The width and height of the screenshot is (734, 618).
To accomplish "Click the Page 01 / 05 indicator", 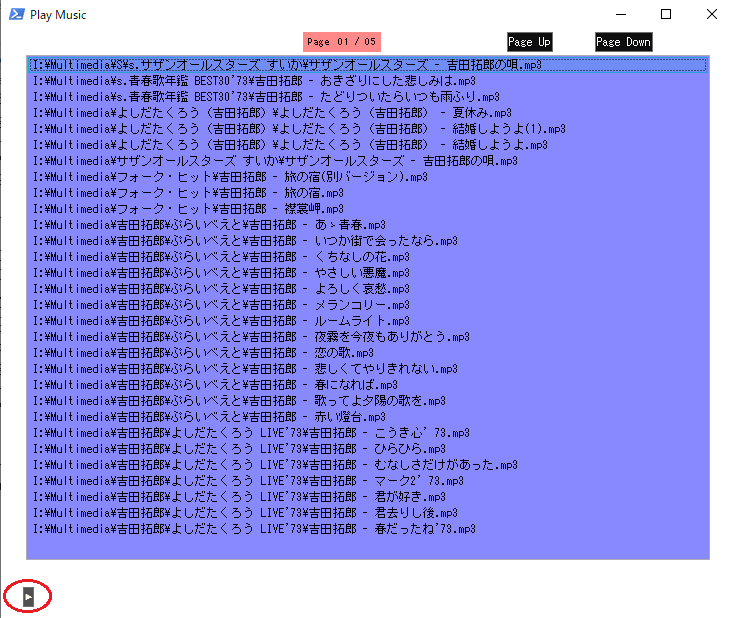I will [341, 42].
